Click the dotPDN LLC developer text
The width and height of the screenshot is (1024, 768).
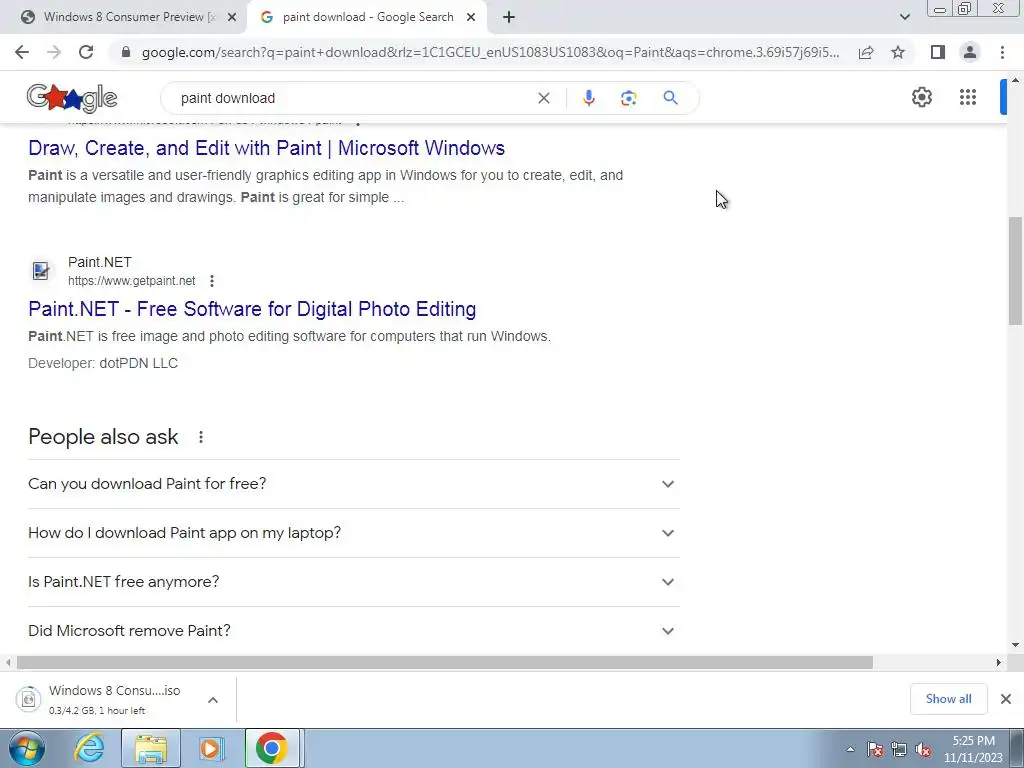pos(138,363)
